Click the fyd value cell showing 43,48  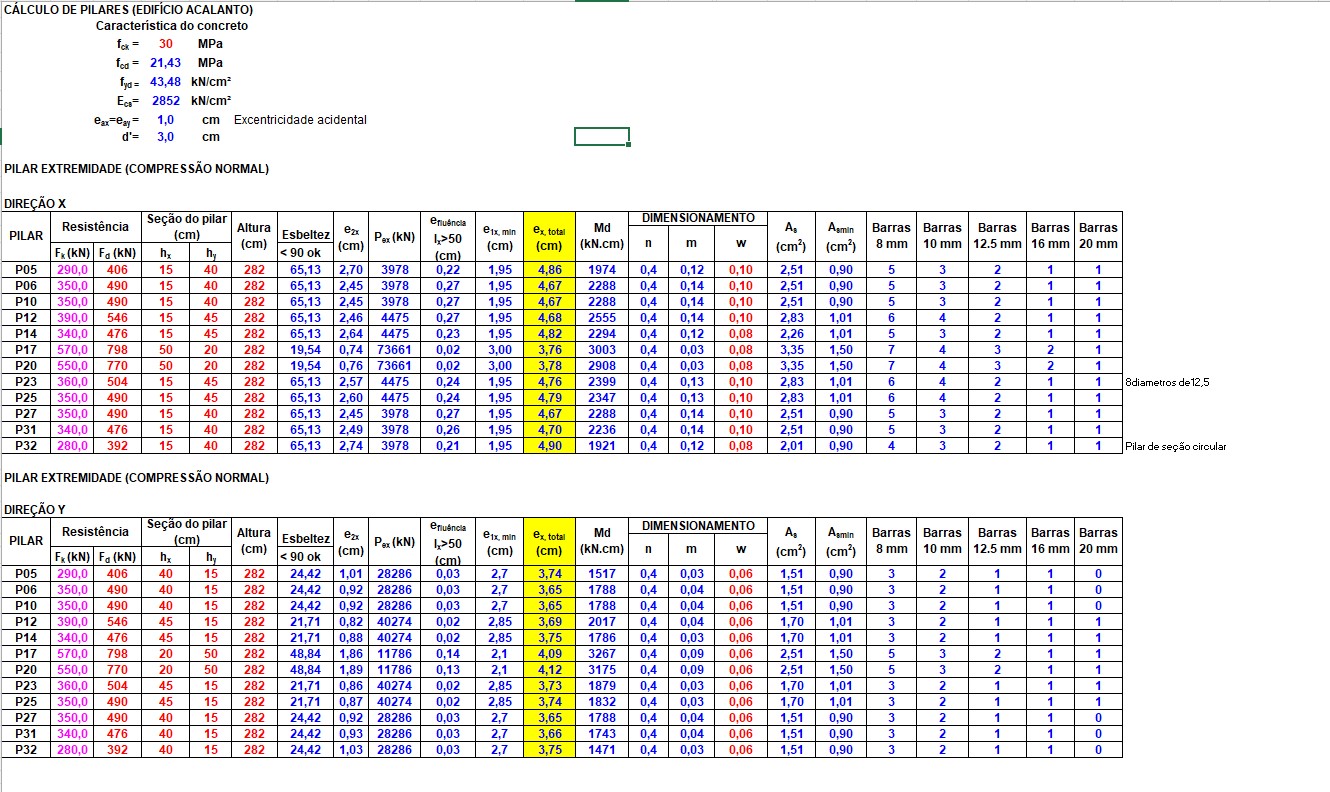[166, 81]
